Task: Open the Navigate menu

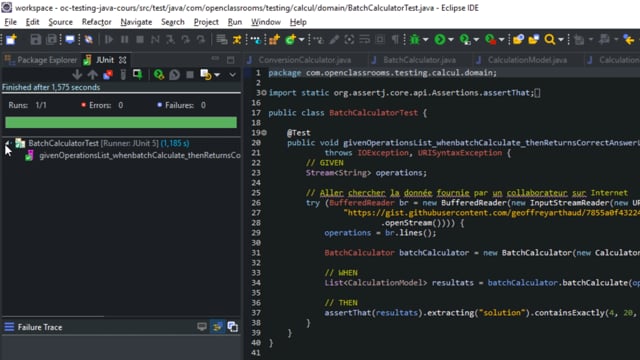Action: [x=136, y=22]
